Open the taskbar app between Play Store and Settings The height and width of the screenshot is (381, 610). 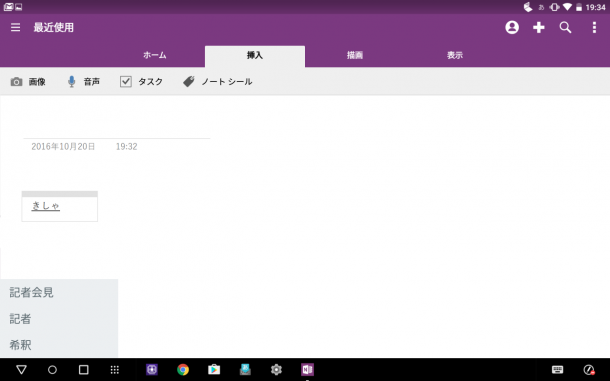click(245, 370)
